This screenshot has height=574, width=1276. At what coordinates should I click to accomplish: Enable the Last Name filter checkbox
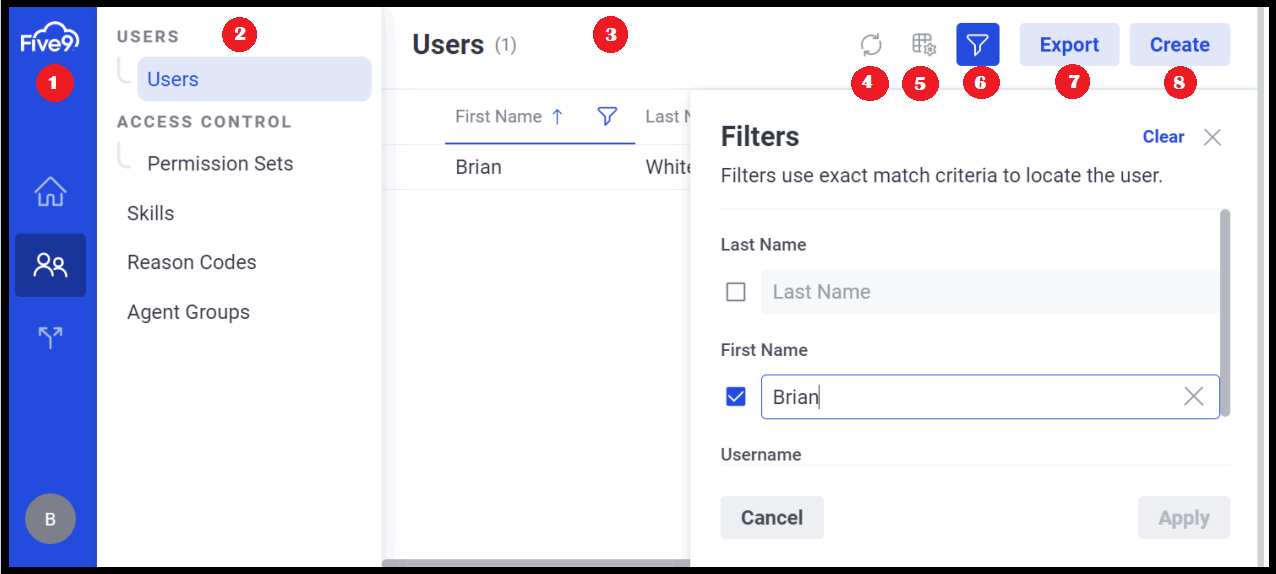736,292
